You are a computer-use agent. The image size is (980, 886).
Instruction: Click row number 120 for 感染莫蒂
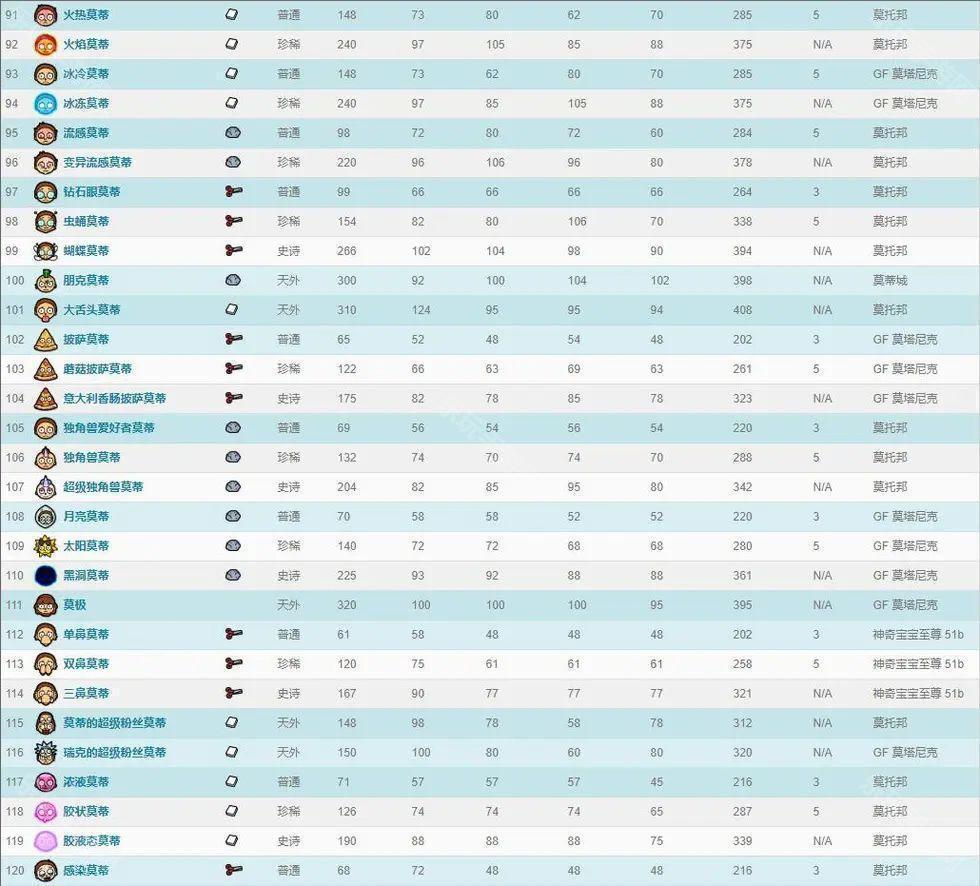(14, 870)
